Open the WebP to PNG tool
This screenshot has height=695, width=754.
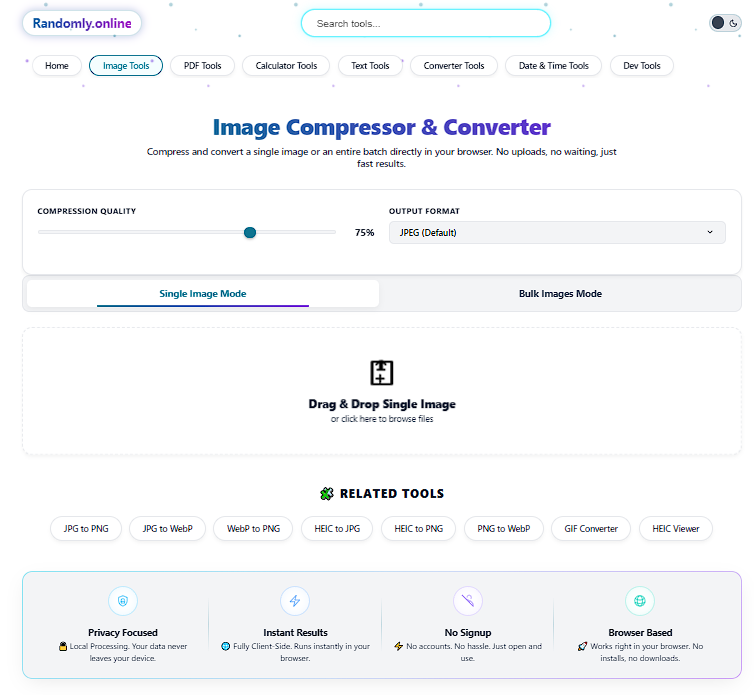(253, 529)
